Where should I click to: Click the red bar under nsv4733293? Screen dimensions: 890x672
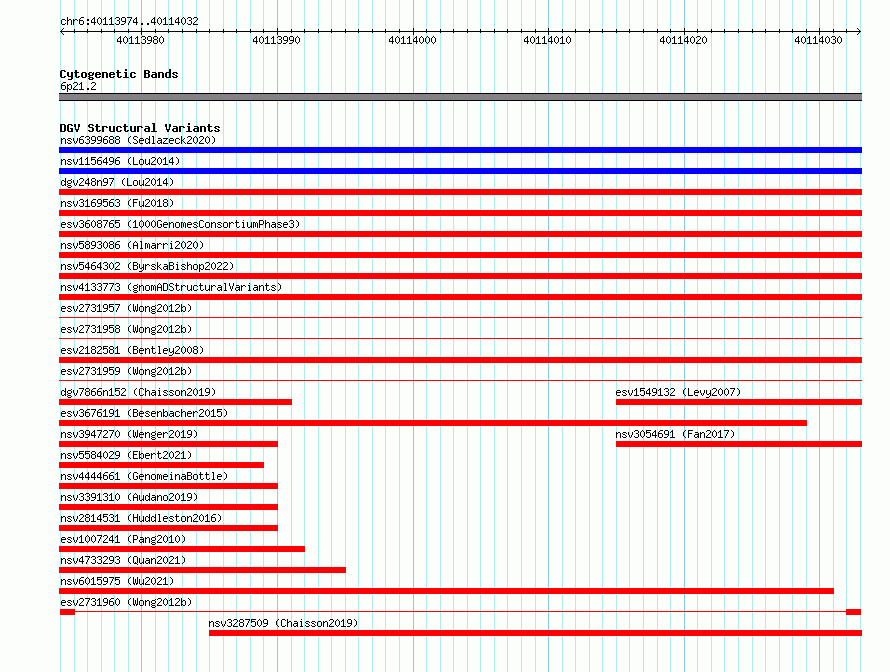click(202, 570)
